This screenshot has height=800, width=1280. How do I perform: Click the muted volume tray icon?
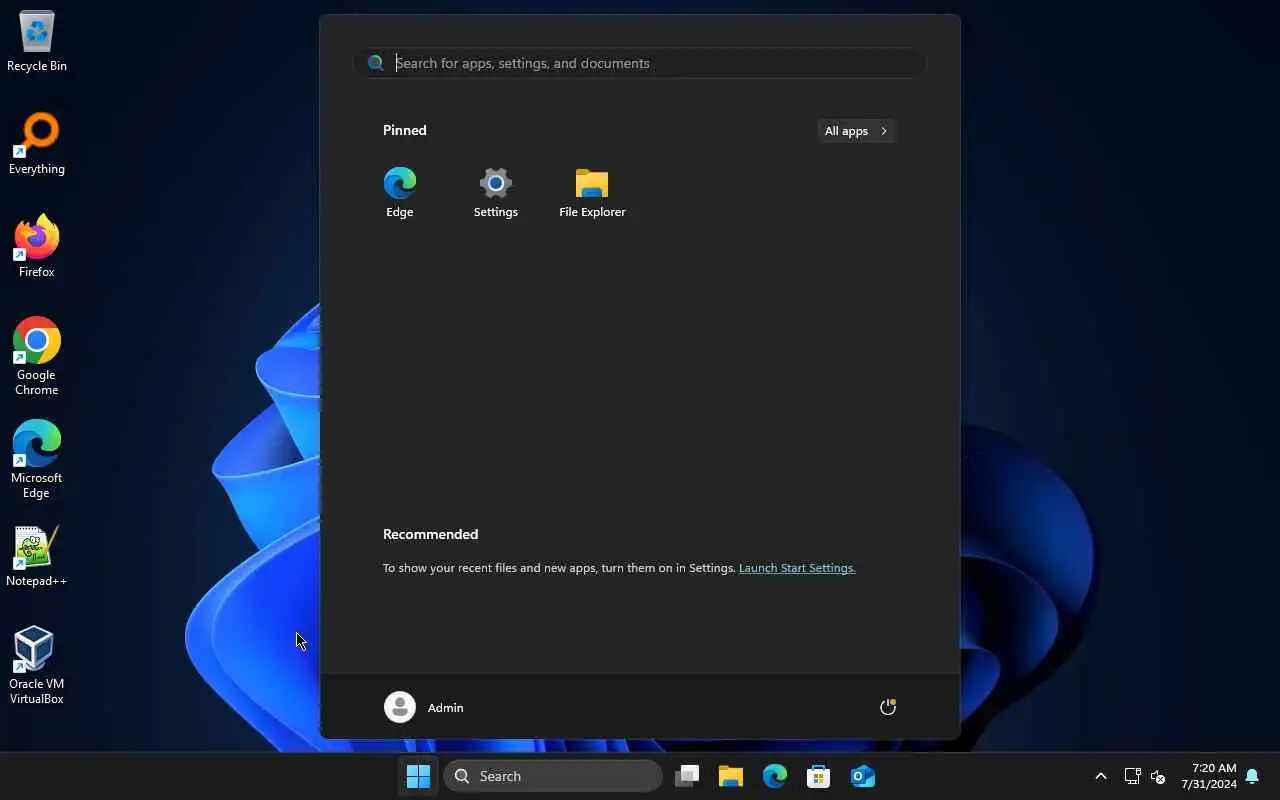click(x=1158, y=776)
